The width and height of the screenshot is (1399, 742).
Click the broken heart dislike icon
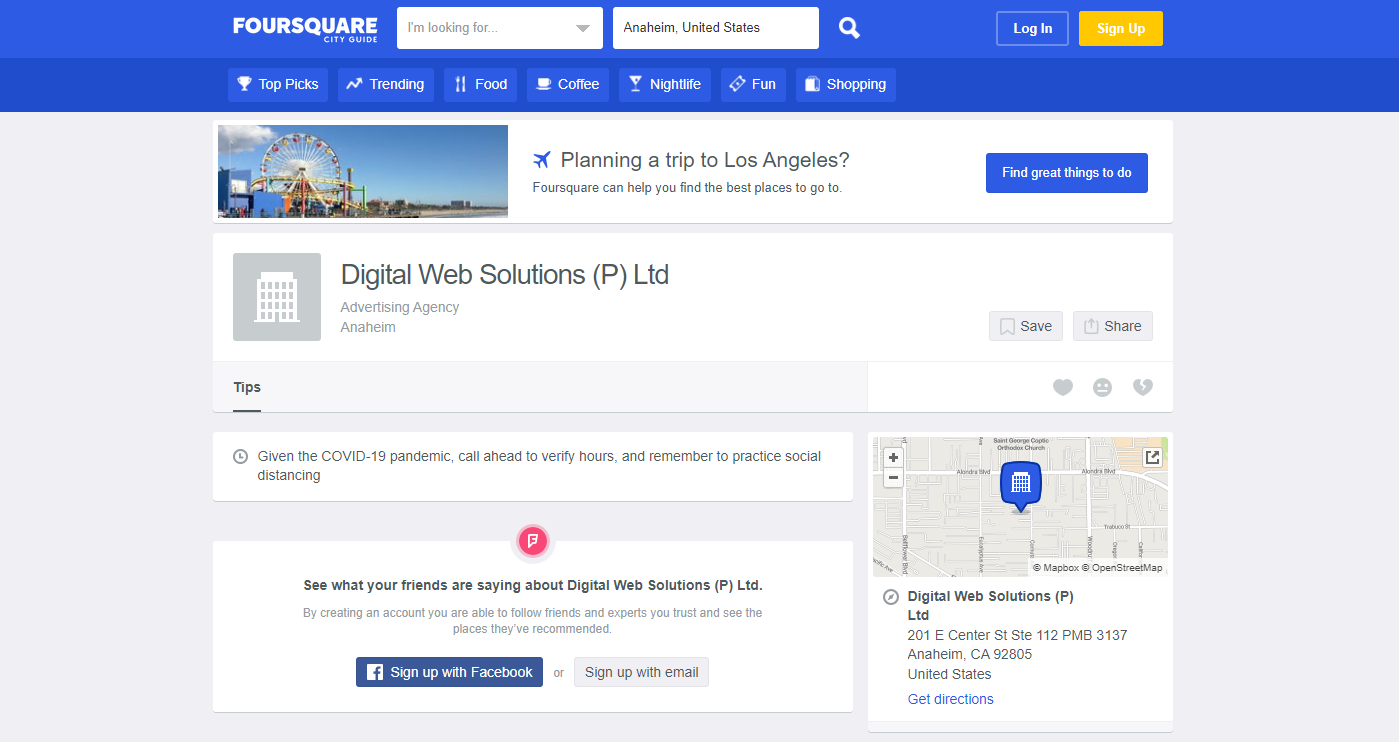1143,387
